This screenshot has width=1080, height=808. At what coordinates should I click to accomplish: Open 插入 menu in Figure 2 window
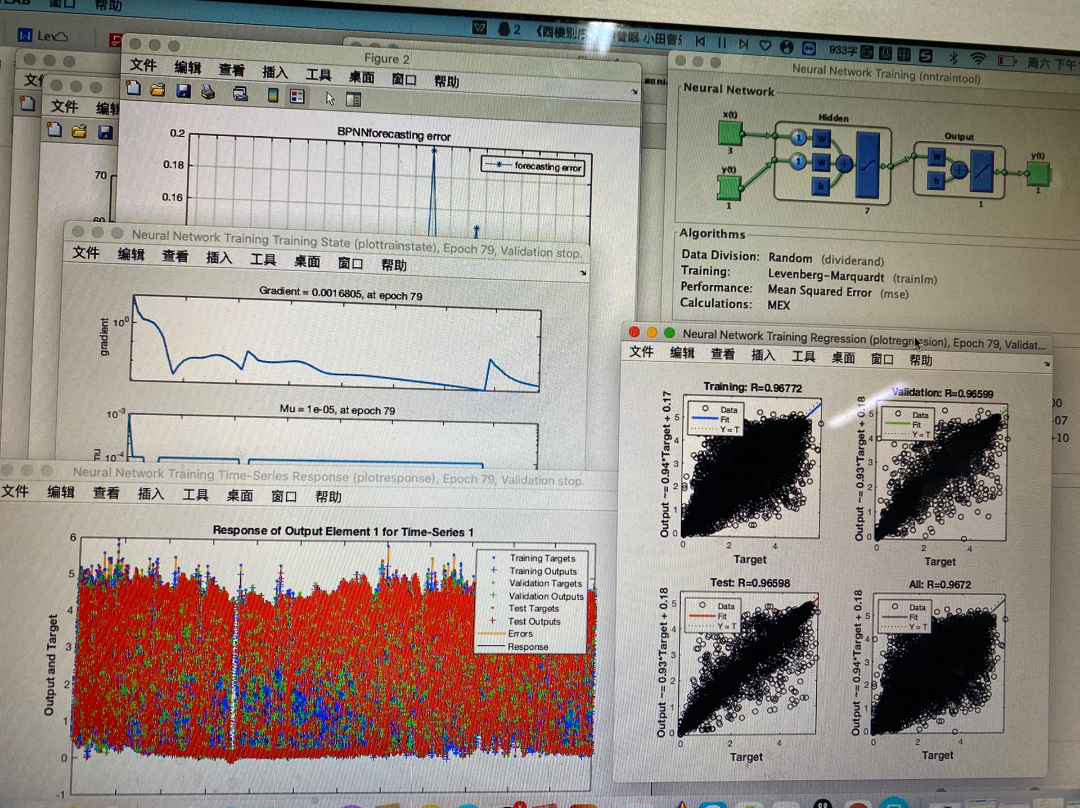point(275,72)
